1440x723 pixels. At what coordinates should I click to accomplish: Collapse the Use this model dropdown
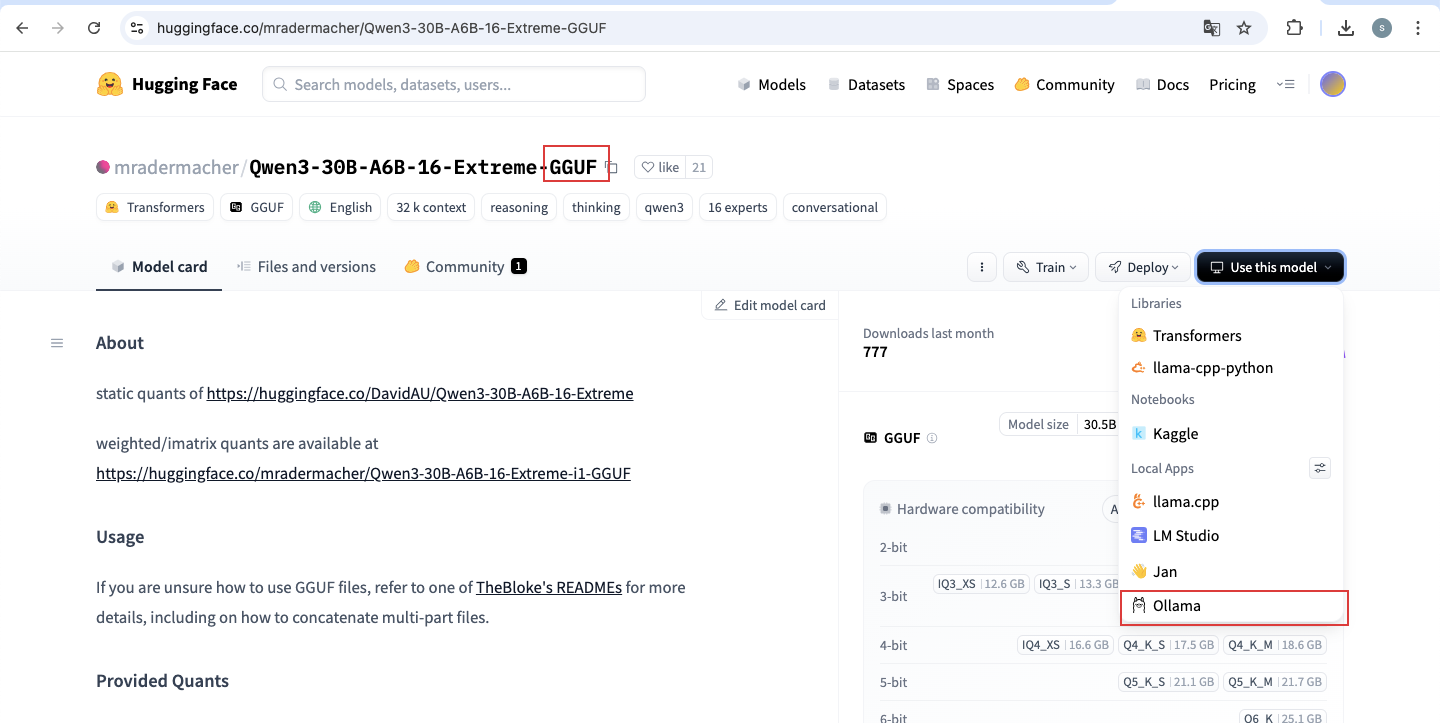pyautogui.click(x=1271, y=267)
